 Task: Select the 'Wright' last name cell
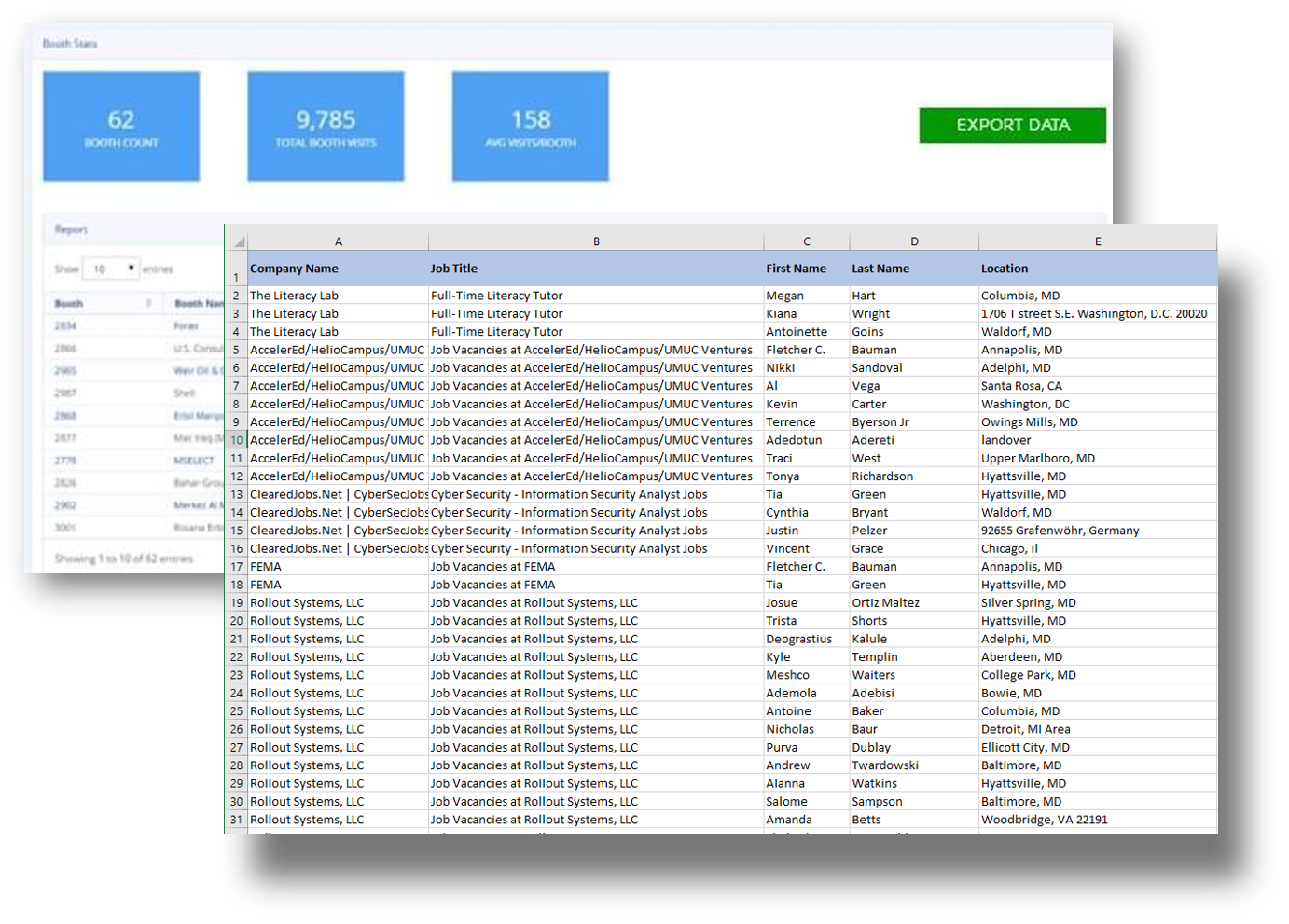(x=914, y=314)
